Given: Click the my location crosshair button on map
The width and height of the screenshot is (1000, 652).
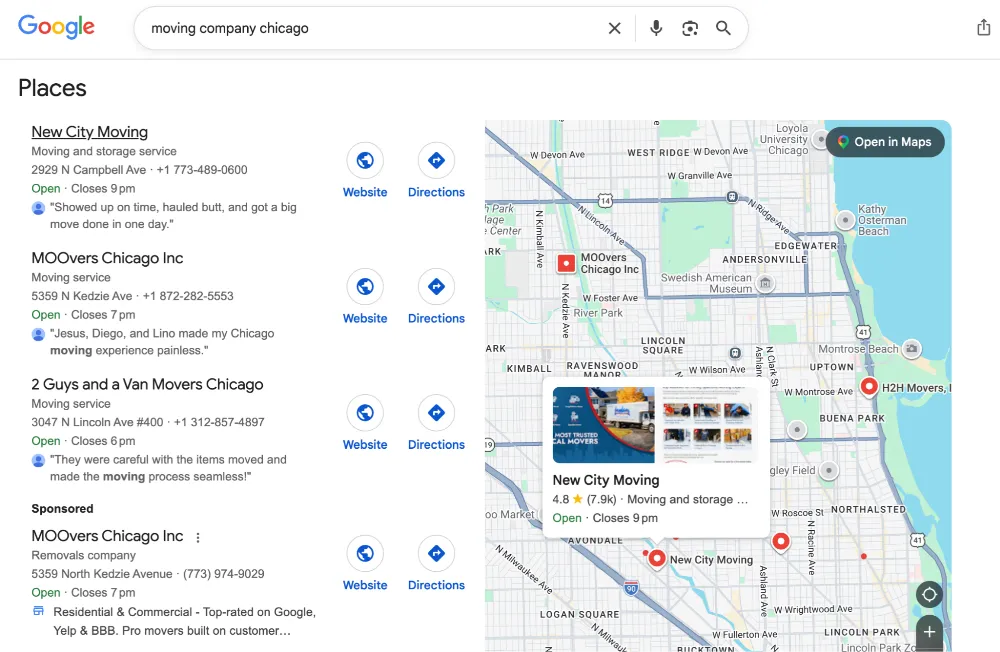Looking at the screenshot, I should pos(929,595).
